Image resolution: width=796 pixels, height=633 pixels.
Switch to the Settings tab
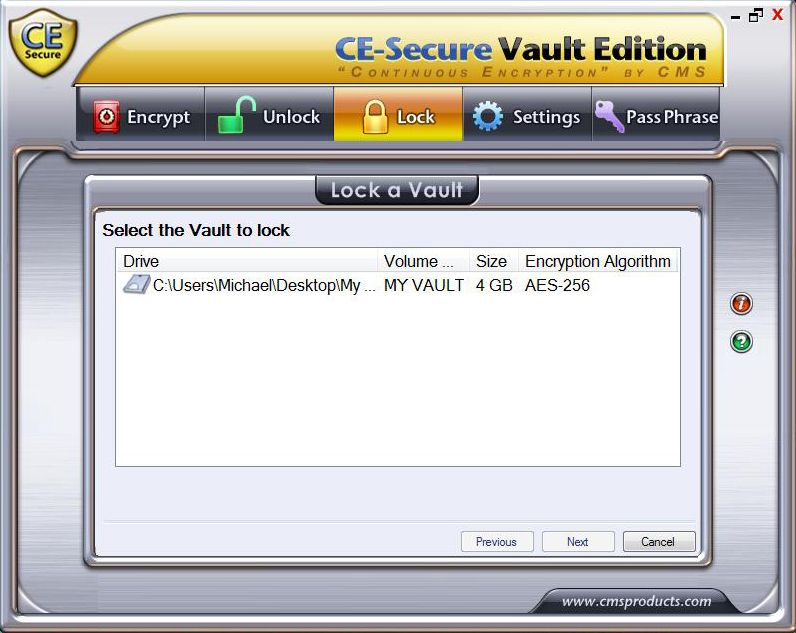click(x=527, y=114)
